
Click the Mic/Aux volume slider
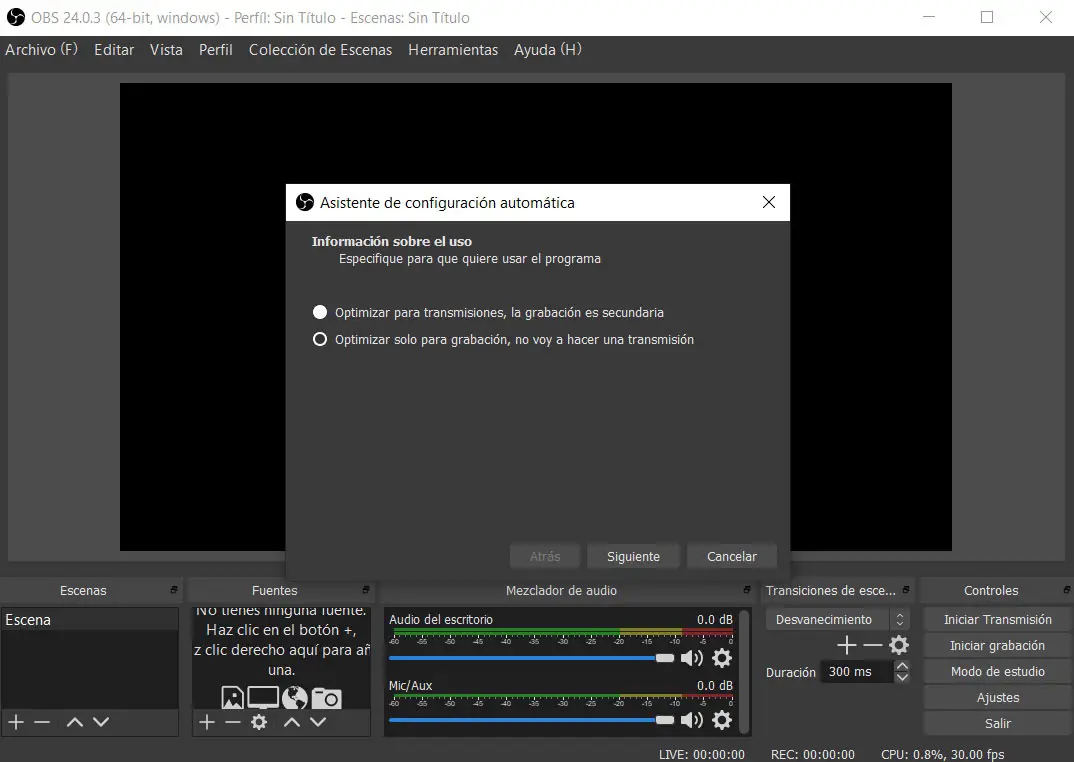532,720
